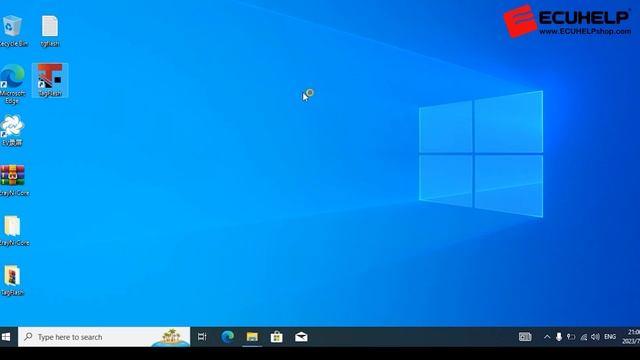Open the taskbar clock and date
The height and width of the screenshot is (360, 640).
(631, 337)
